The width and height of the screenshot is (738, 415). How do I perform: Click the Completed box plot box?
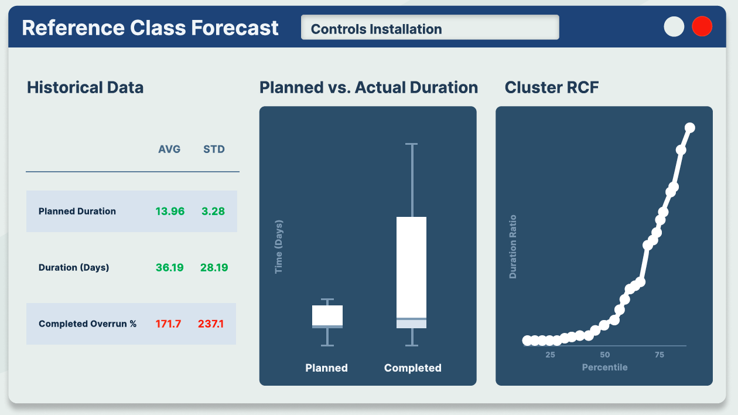click(412, 270)
